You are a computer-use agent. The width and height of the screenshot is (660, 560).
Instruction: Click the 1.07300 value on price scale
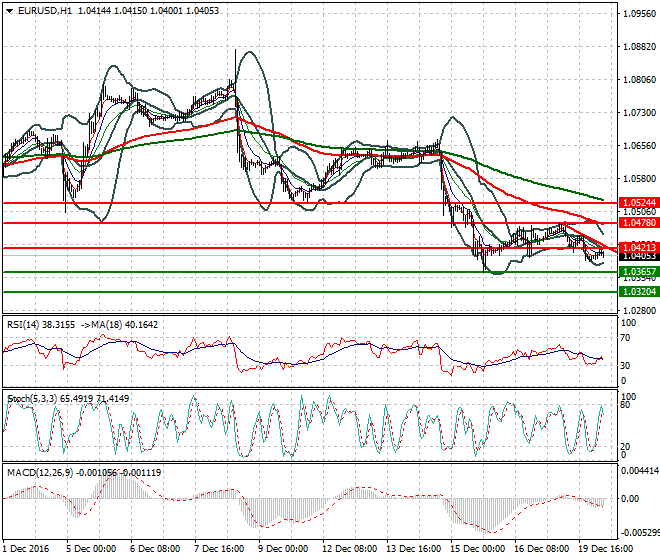point(637,113)
